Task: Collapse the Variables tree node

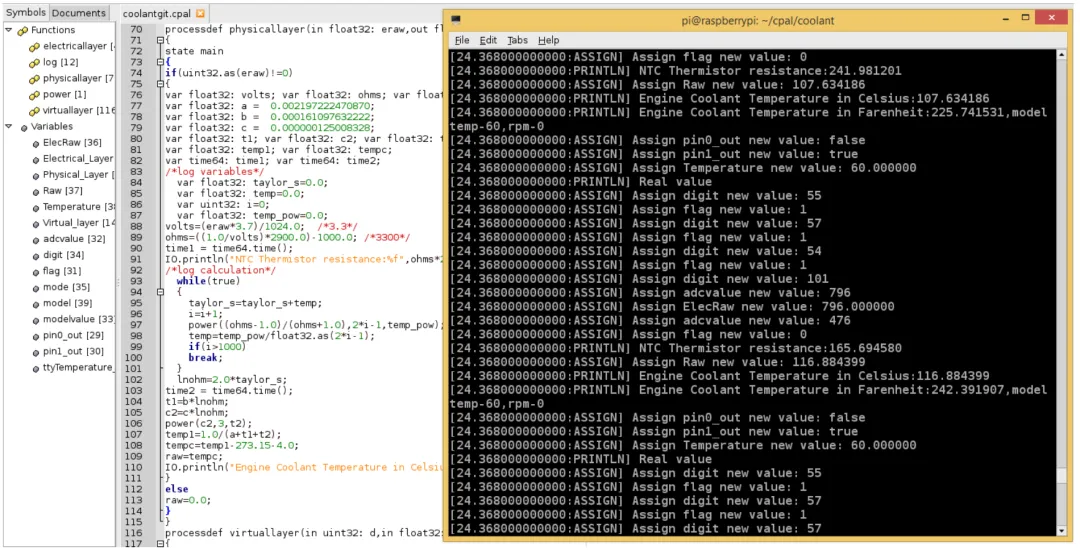Action: click(9, 127)
